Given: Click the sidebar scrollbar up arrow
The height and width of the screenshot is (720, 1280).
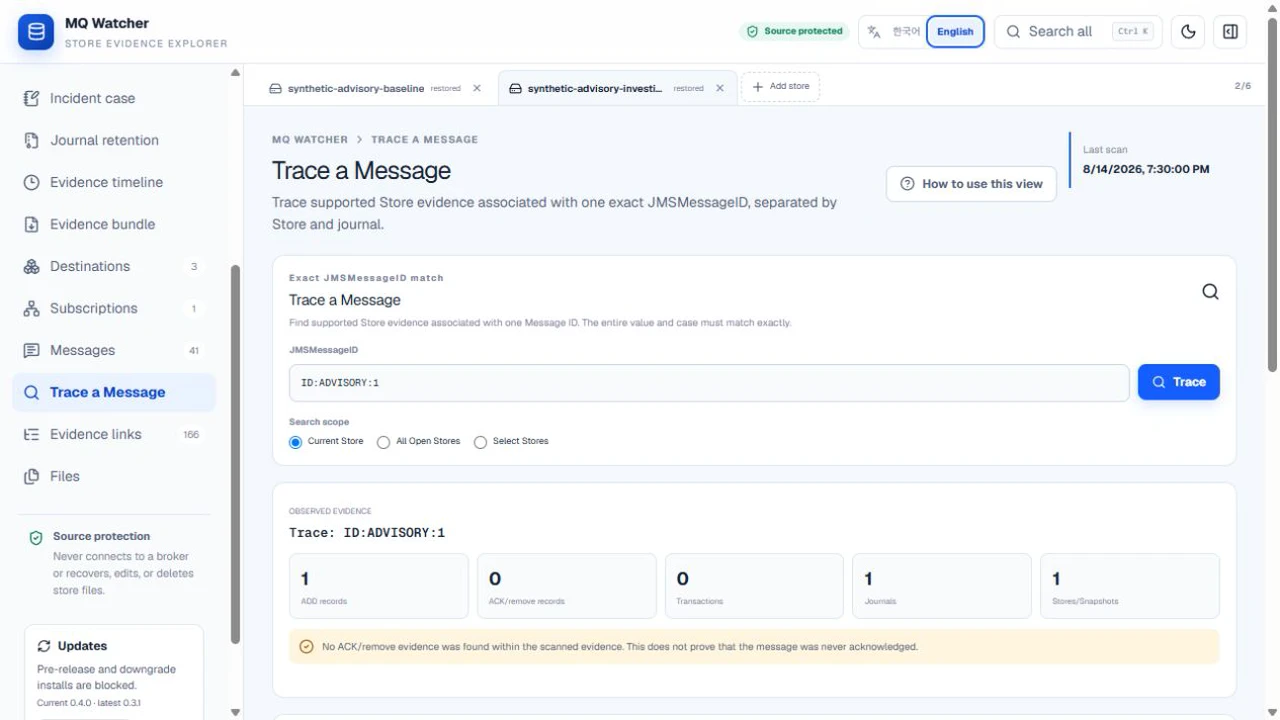Looking at the screenshot, I should pyautogui.click(x=235, y=73).
